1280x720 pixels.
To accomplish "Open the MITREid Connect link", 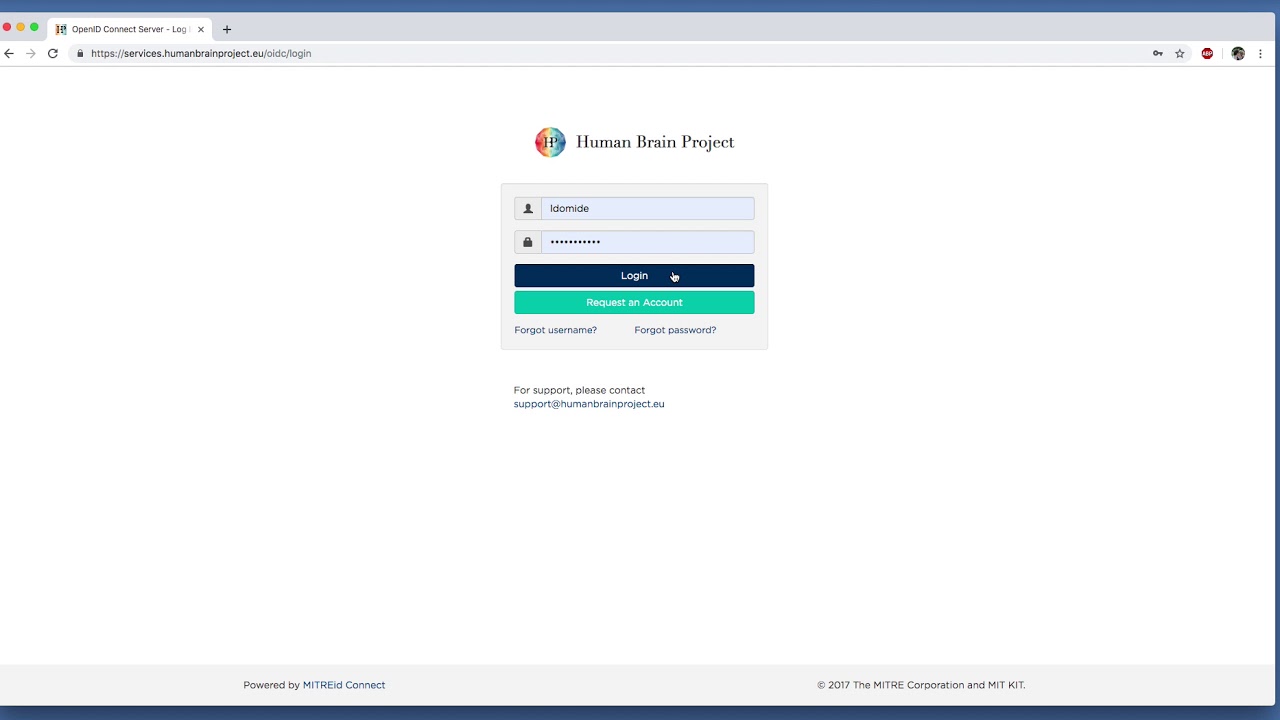I will point(344,685).
